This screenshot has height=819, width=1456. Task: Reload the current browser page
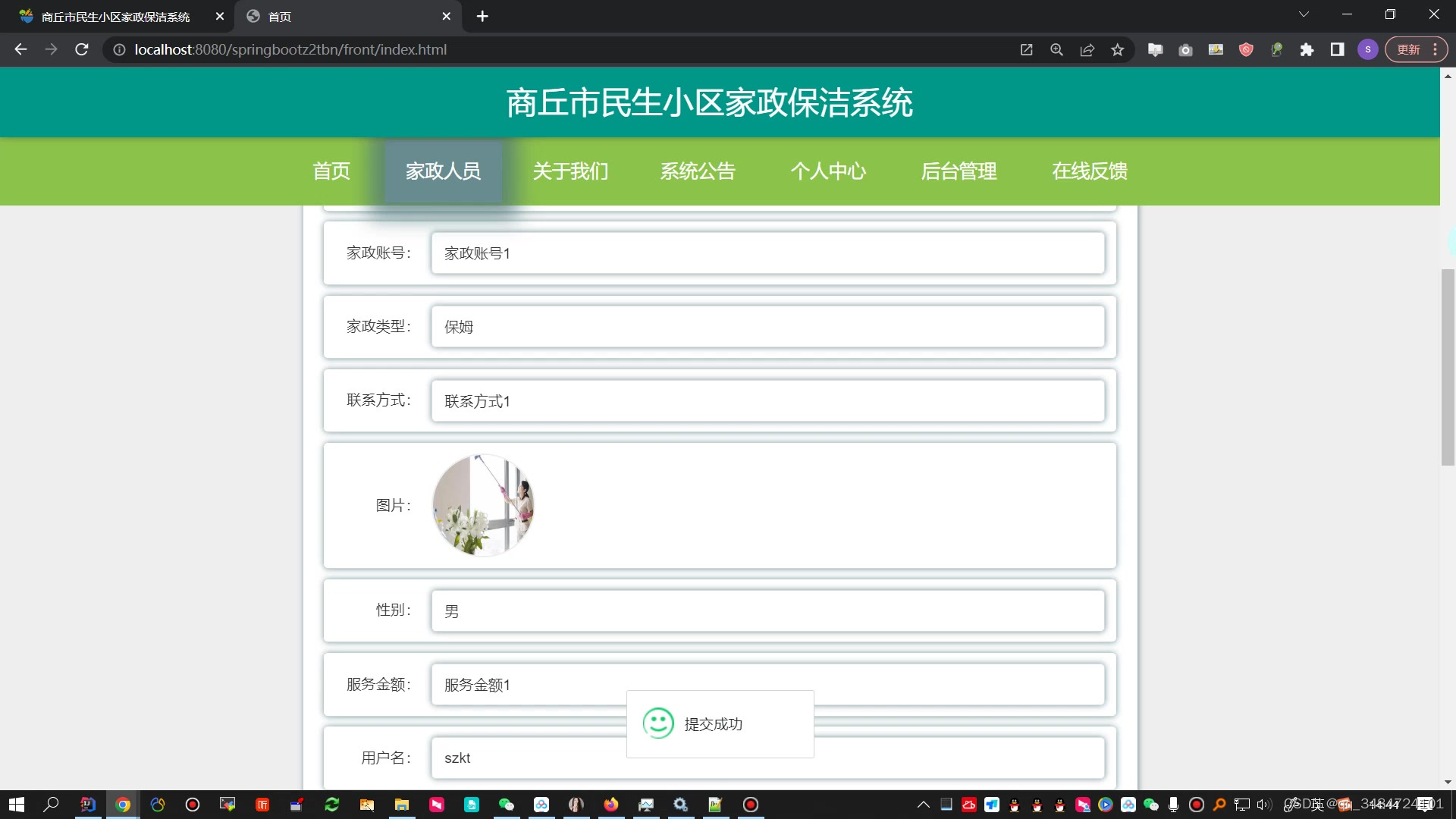pos(82,49)
